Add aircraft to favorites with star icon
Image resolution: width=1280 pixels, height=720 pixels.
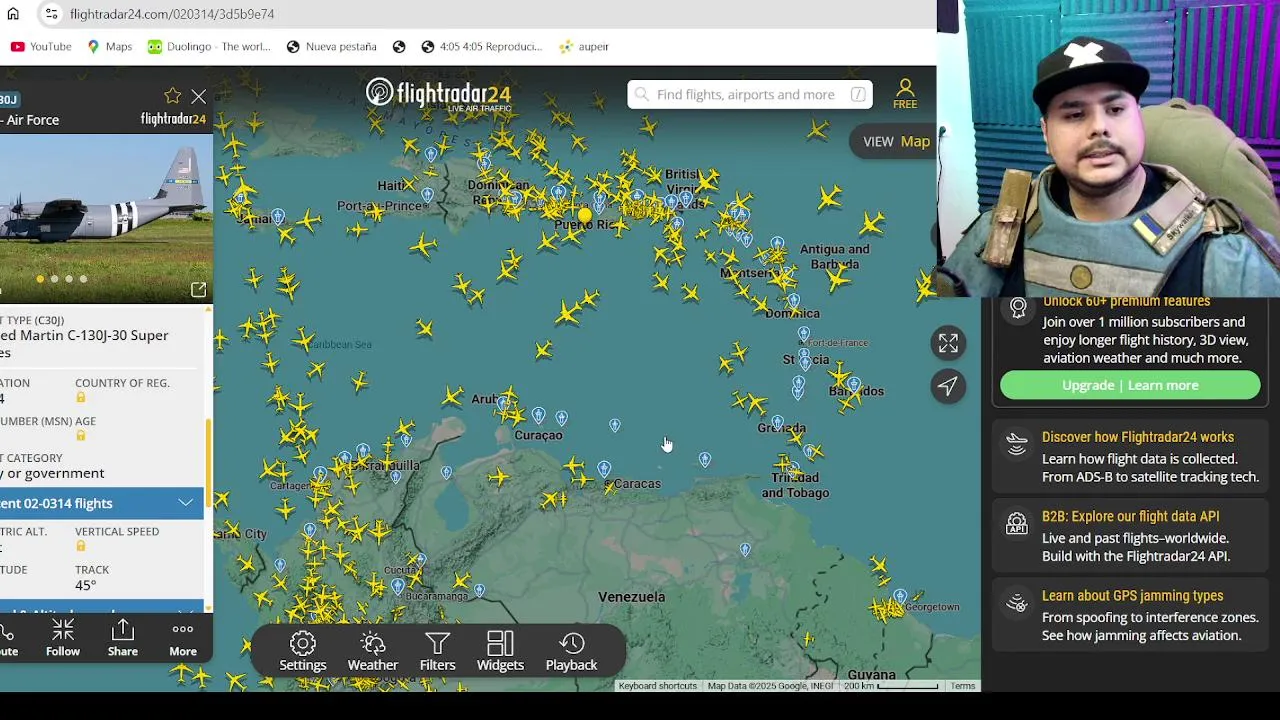tap(172, 96)
